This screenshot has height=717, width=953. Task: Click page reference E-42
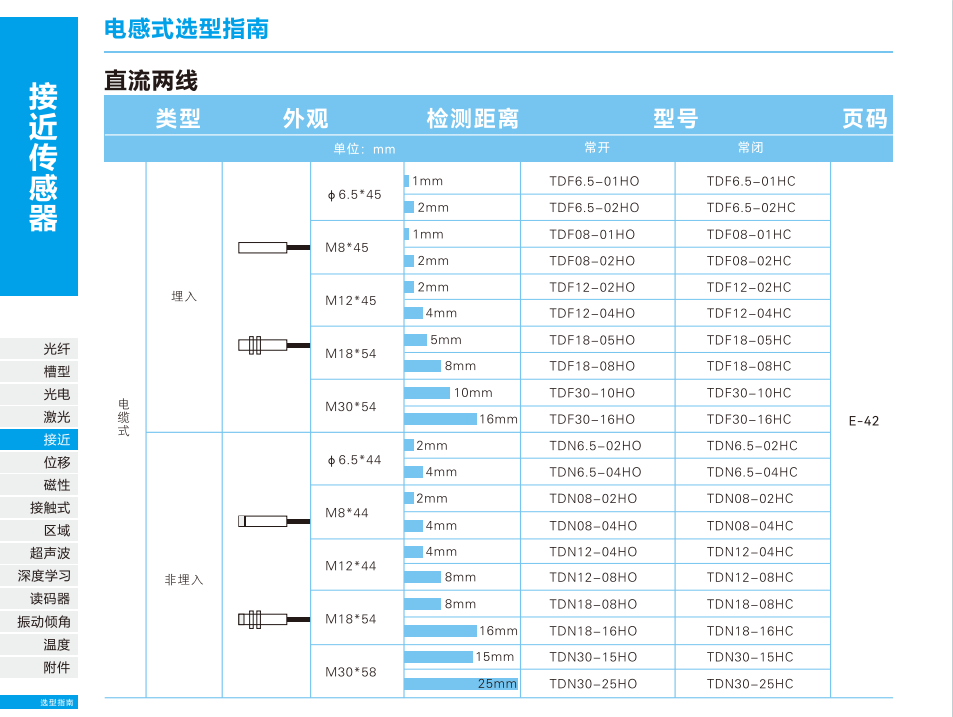click(863, 421)
